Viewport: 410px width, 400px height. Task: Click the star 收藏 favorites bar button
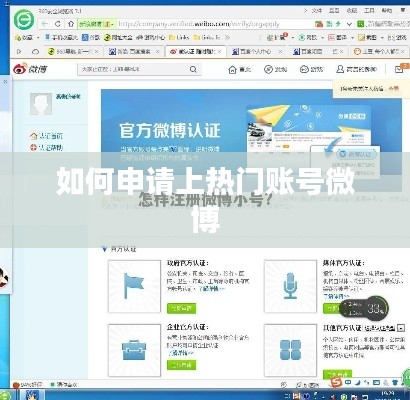23,37
